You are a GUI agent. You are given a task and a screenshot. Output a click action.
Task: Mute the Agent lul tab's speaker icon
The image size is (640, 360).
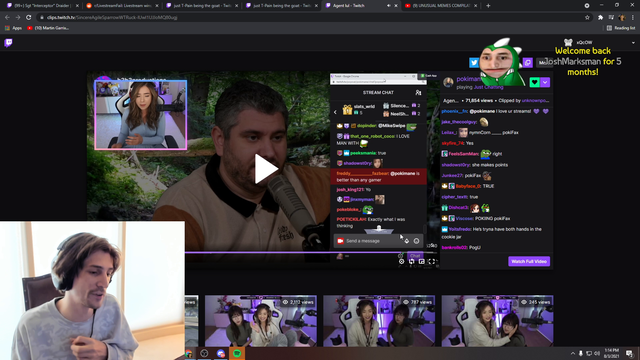click(x=388, y=6)
